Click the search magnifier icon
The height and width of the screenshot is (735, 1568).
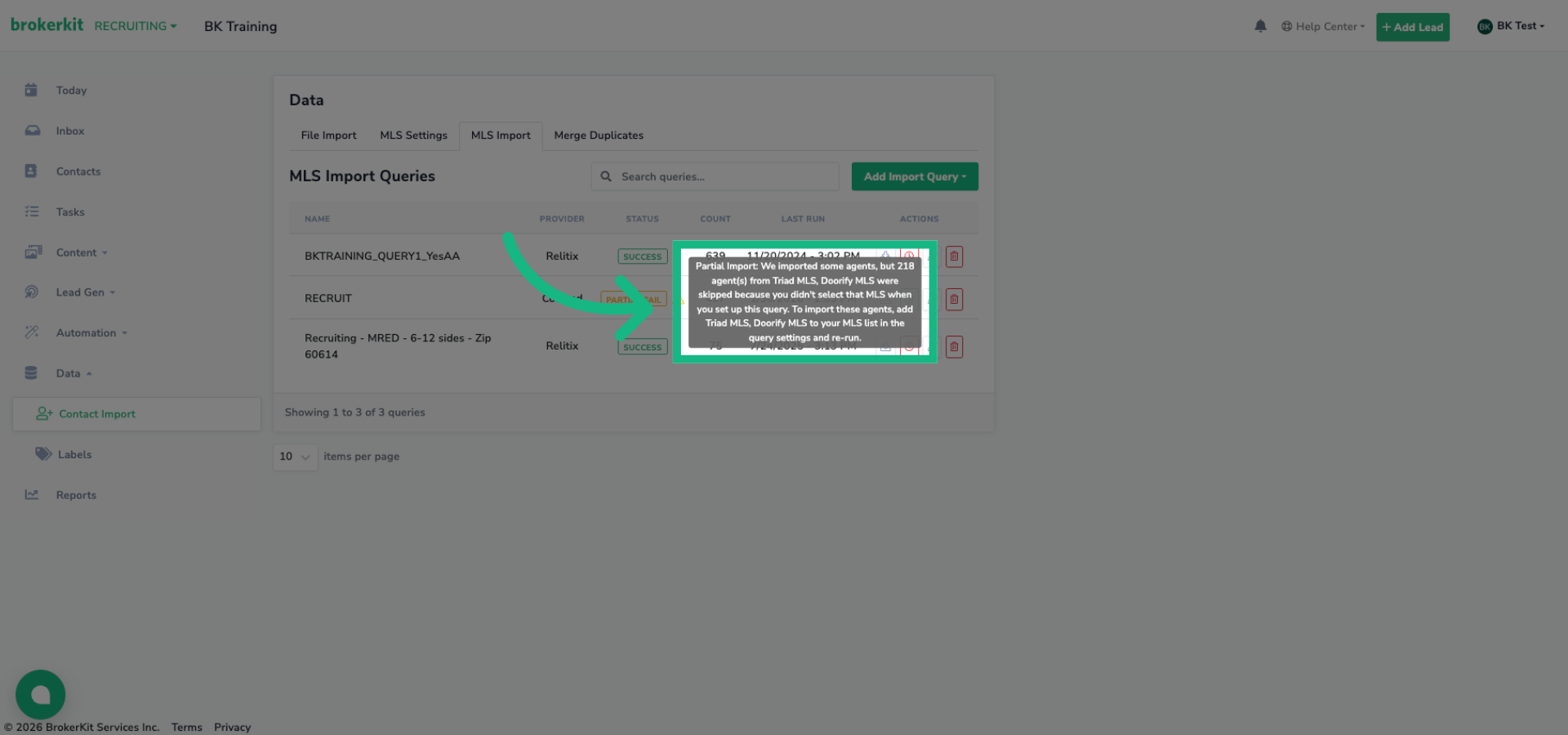[606, 176]
